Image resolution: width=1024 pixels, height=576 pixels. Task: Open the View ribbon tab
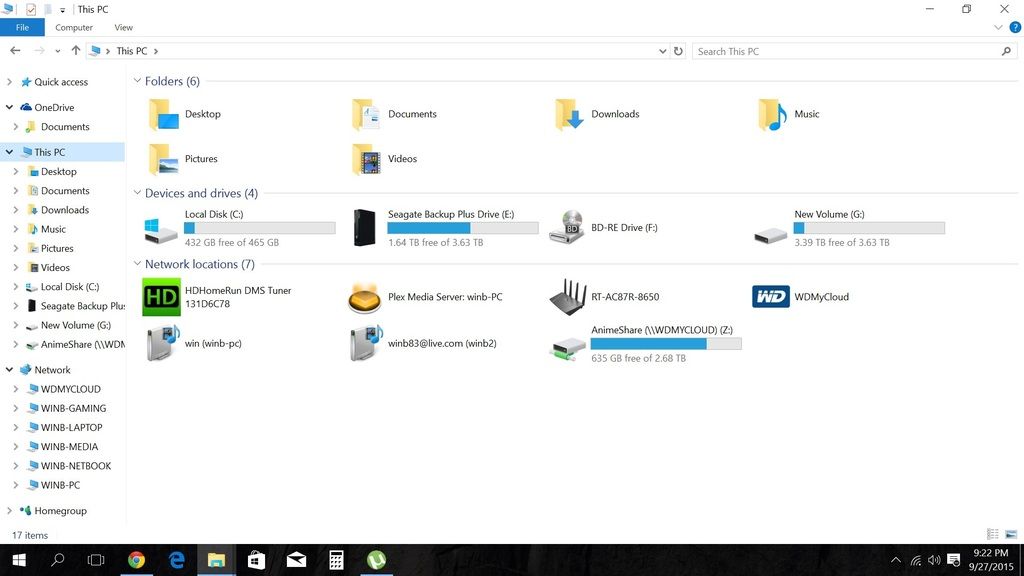[x=123, y=27]
